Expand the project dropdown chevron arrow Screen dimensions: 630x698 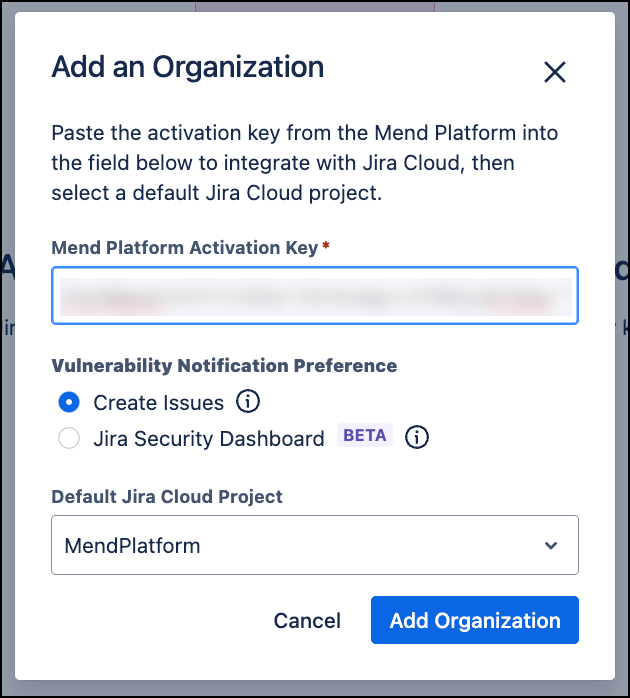pos(550,545)
